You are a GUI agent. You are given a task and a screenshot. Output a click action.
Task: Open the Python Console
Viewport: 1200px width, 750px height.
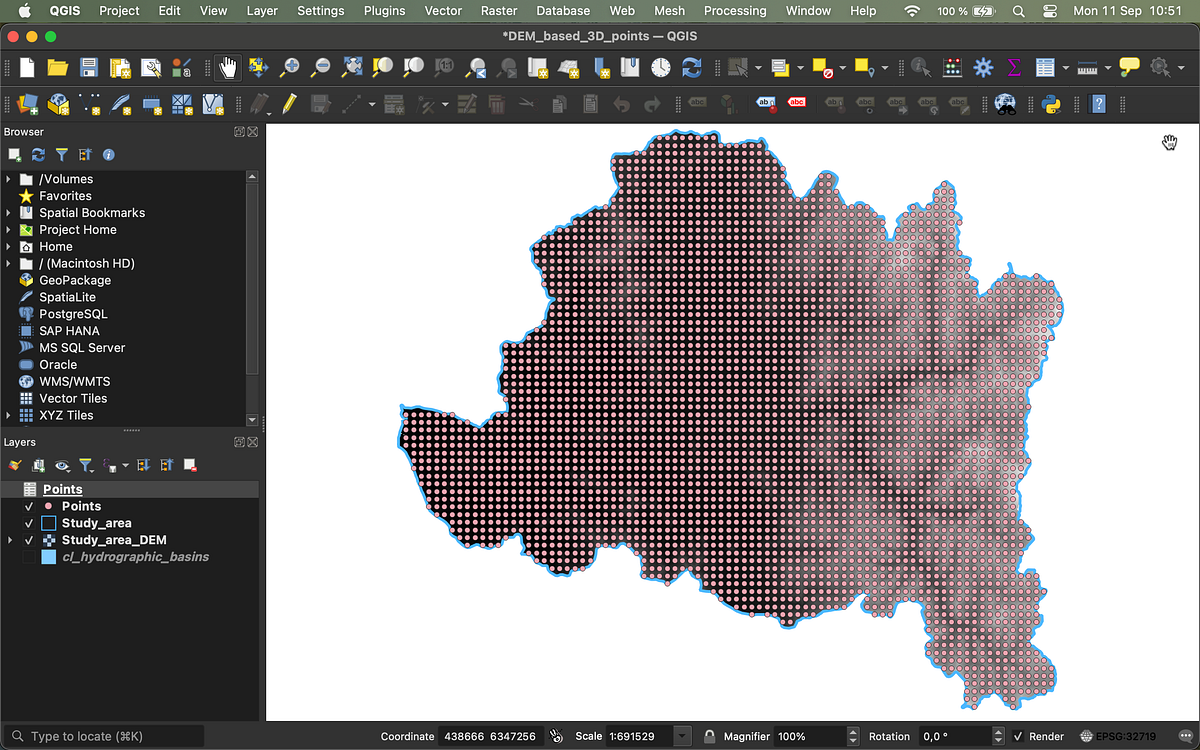[x=1050, y=104]
